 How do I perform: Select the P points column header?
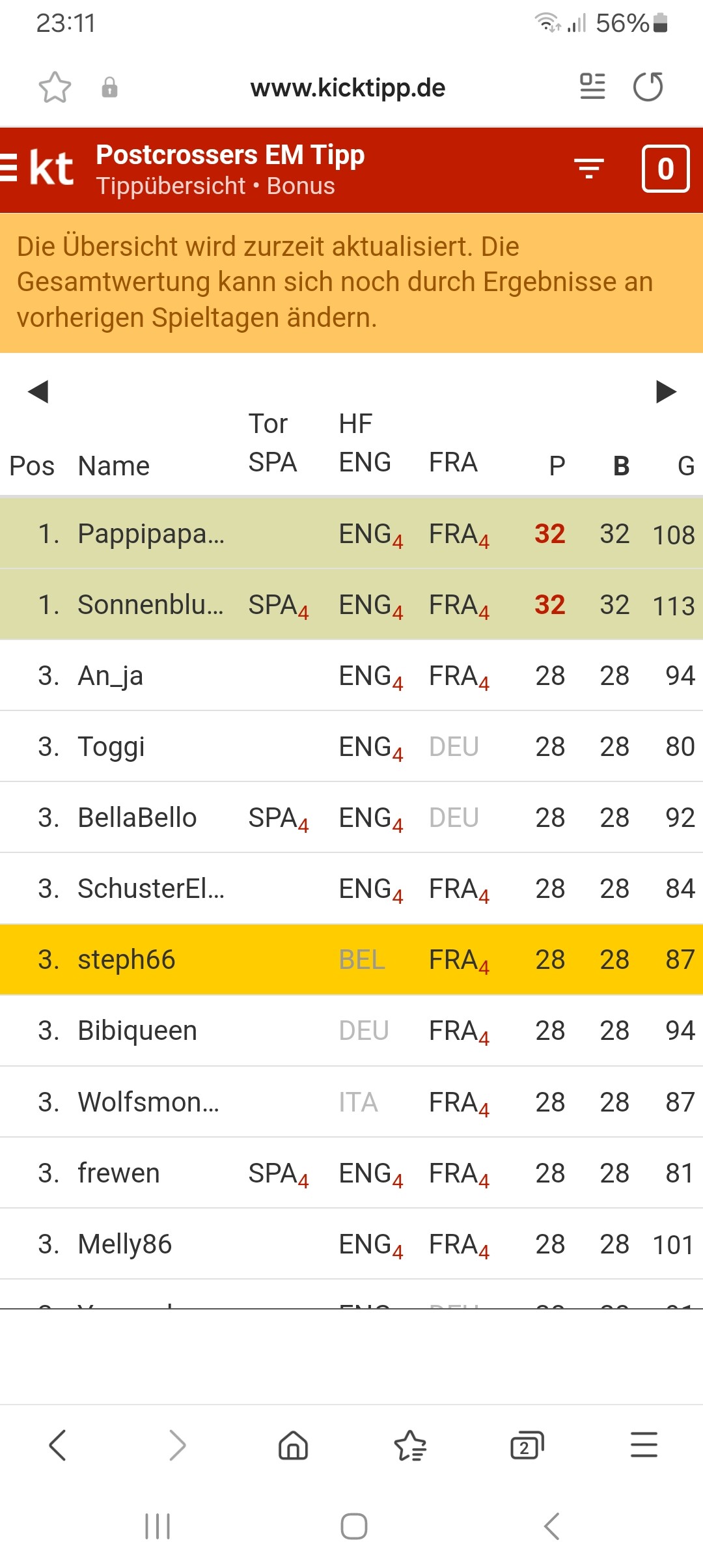coord(557,466)
